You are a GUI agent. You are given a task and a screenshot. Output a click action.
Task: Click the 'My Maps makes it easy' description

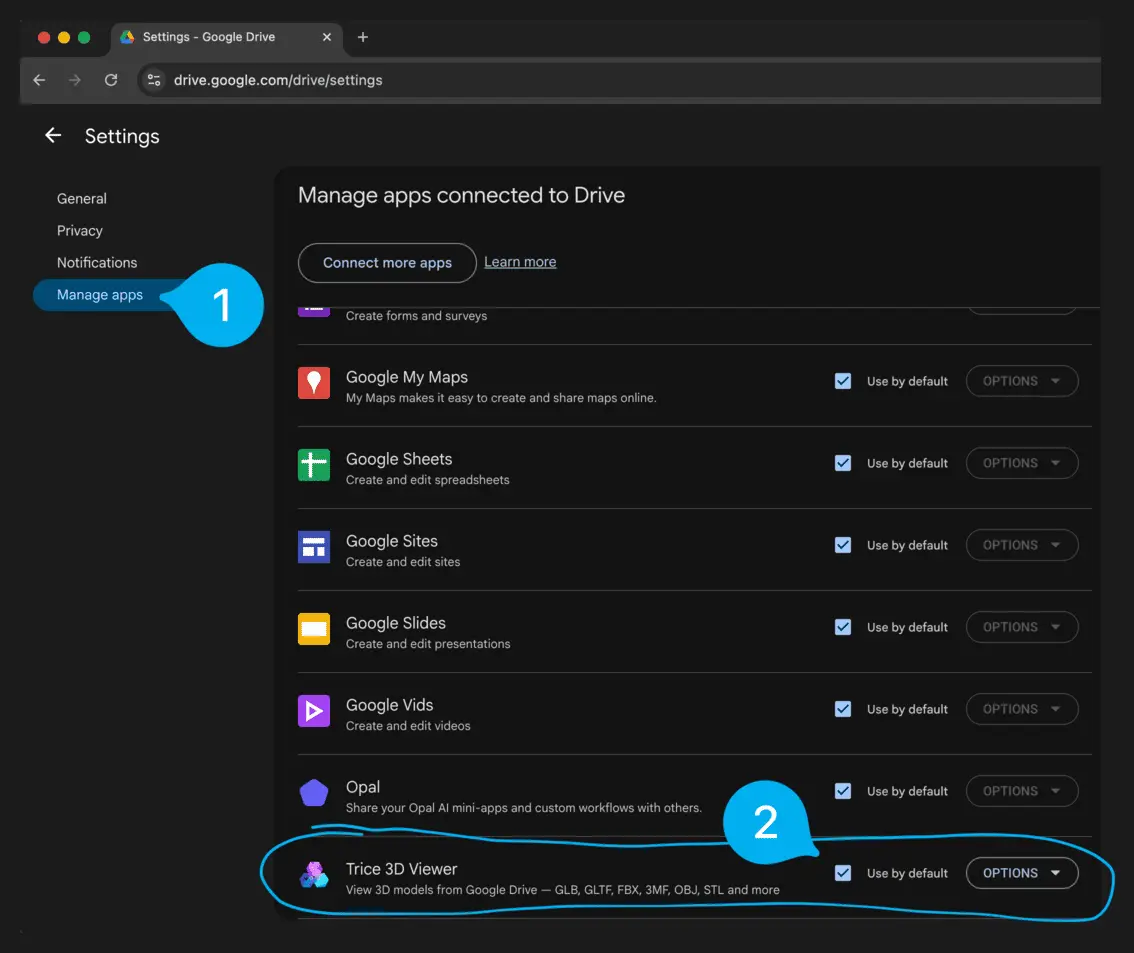pos(500,398)
